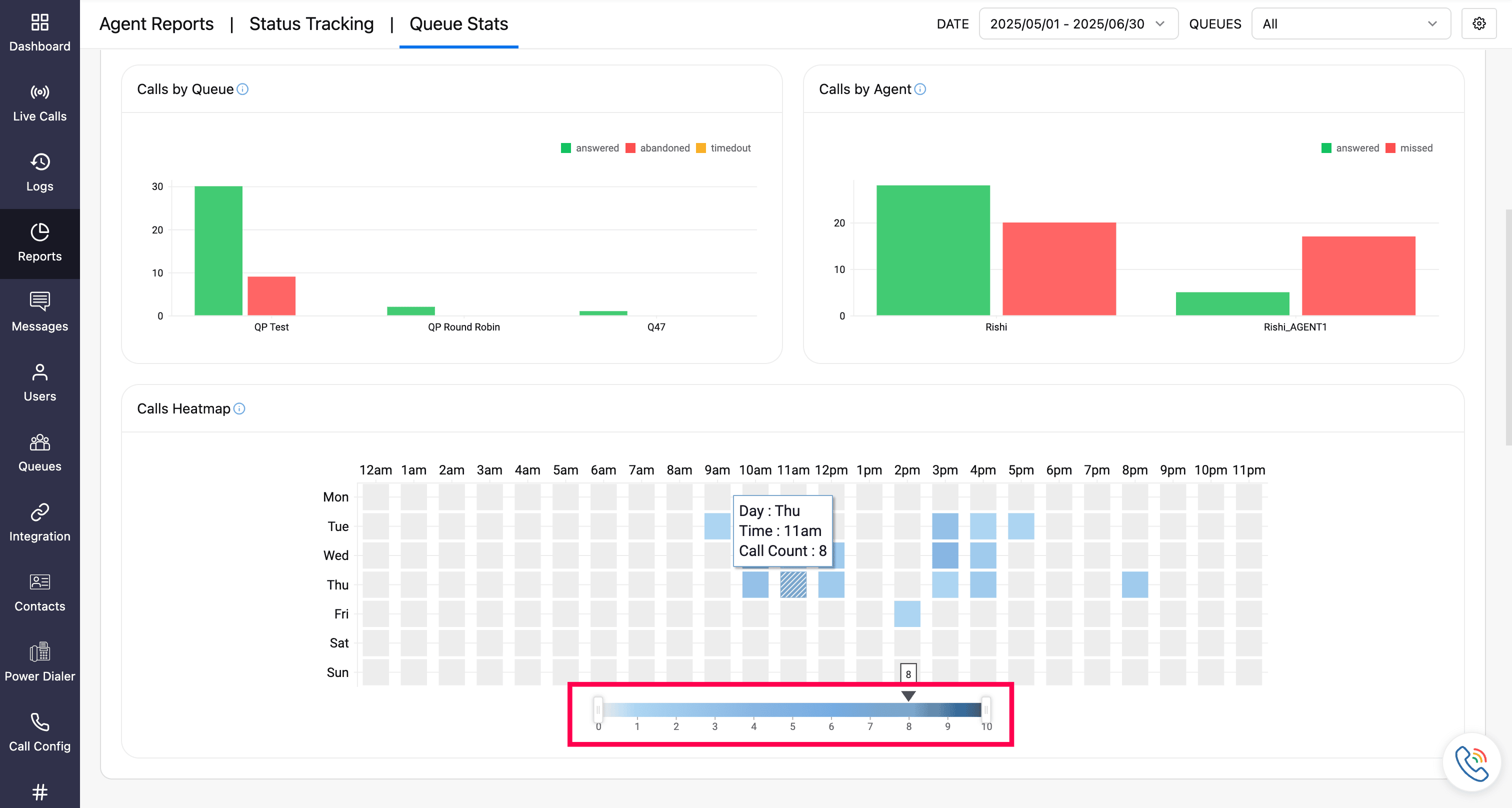Image resolution: width=1512 pixels, height=808 pixels.
Task: Click the Thu 11am heatmap cell
Action: [793, 584]
